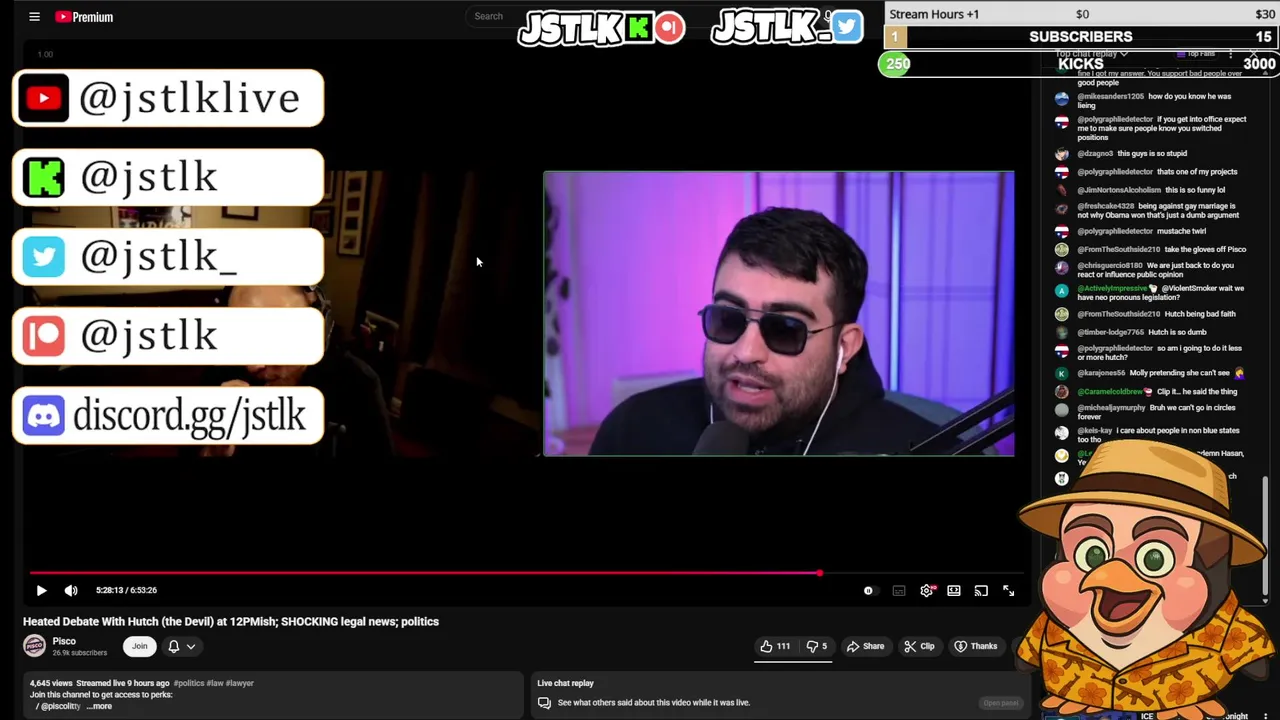Click @keis-kay username in chat
Viewport: 1280px width, 720px height.
(x=1094, y=431)
